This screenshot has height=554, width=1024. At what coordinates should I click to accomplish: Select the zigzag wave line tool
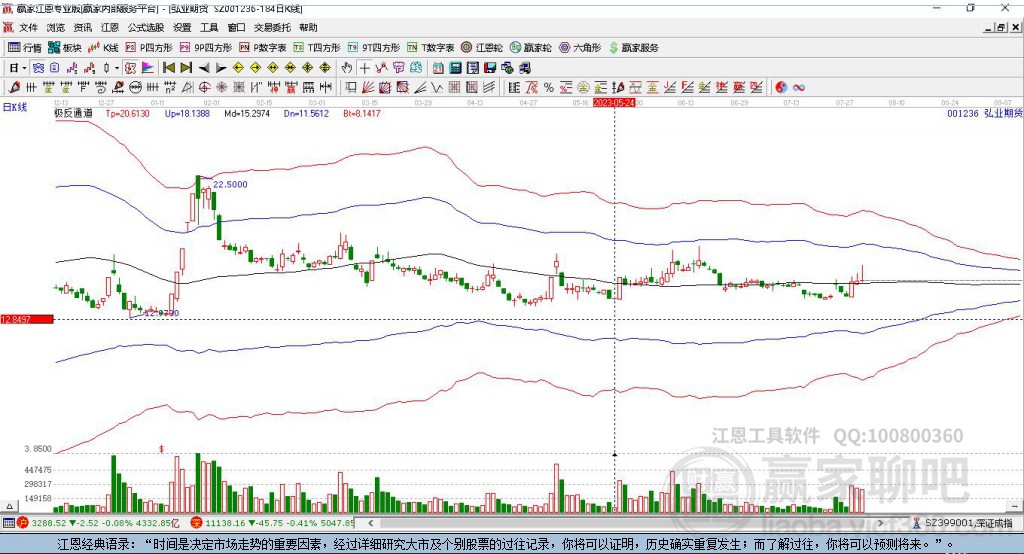(x=437, y=88)
